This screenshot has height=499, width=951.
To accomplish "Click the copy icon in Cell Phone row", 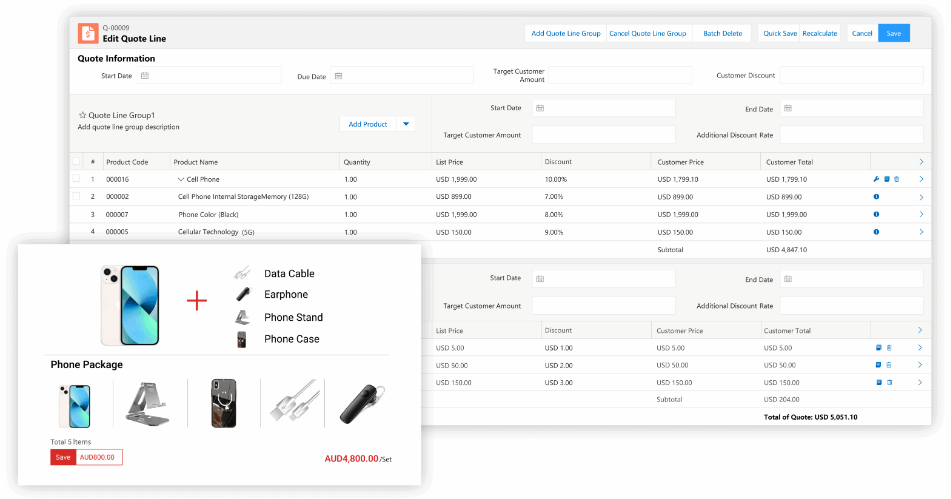I will point(886,179).
